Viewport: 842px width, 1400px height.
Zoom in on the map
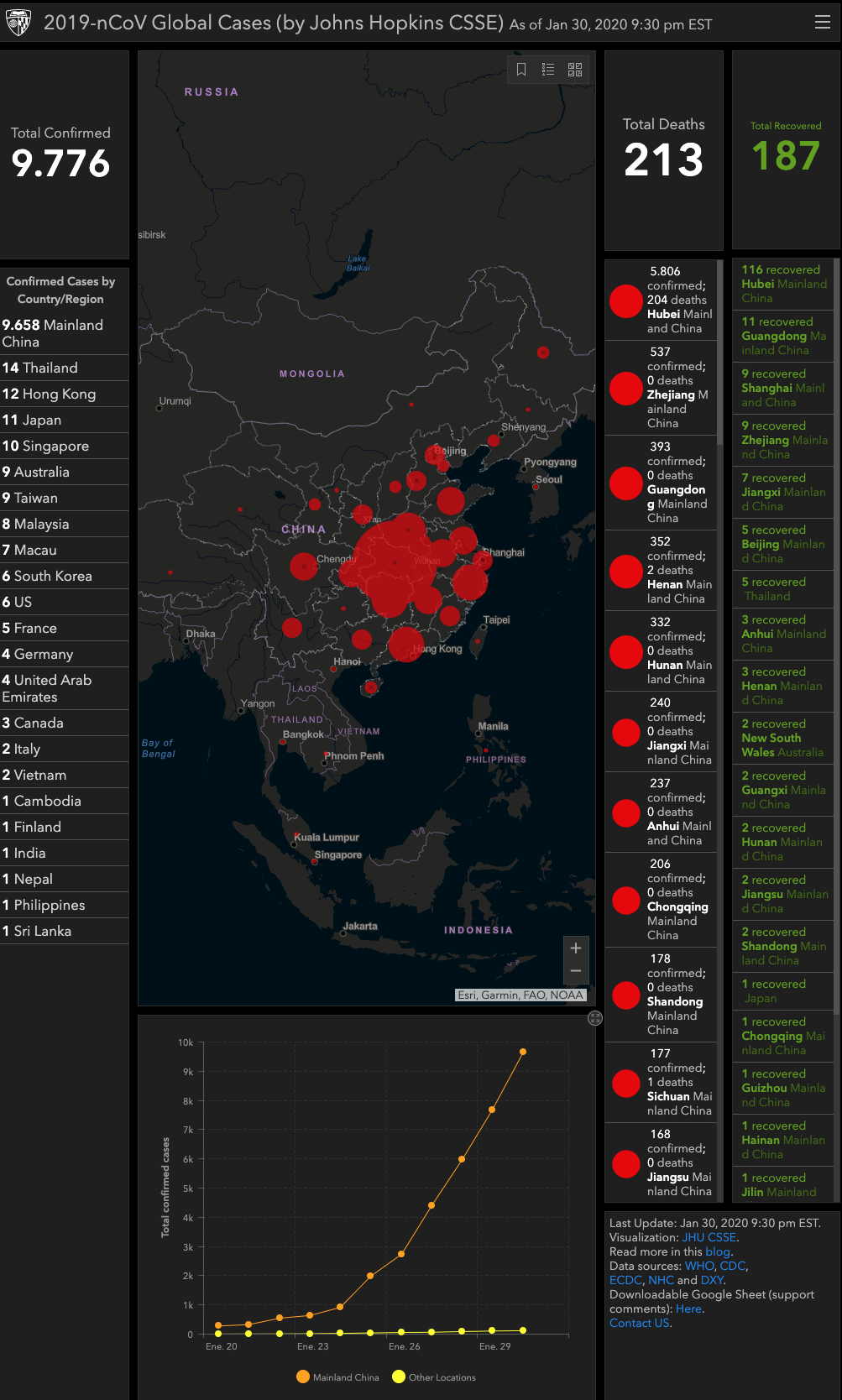click(576, 948)
